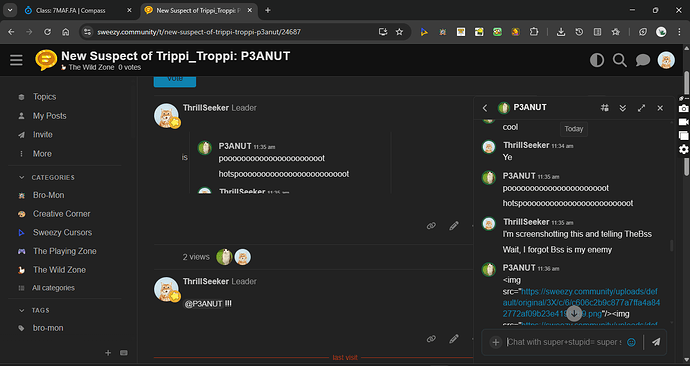Image resolution: width=690 pixels, height=366 pixels.
Task: Click the @P3ANUT mention
Action: point(203,304)
